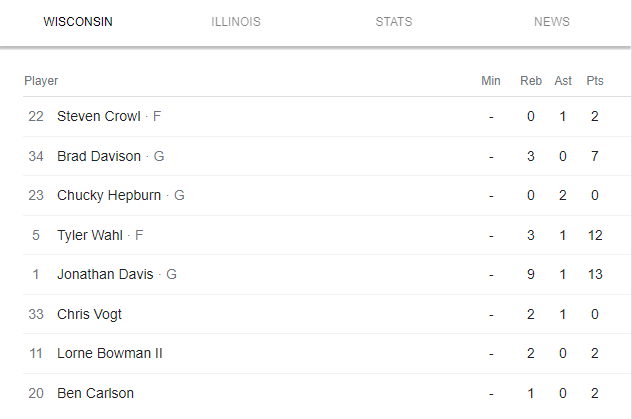The image size is (632, 419).
Task: Select Tyler Wahl in the roster
Action: tap(90, 235)
